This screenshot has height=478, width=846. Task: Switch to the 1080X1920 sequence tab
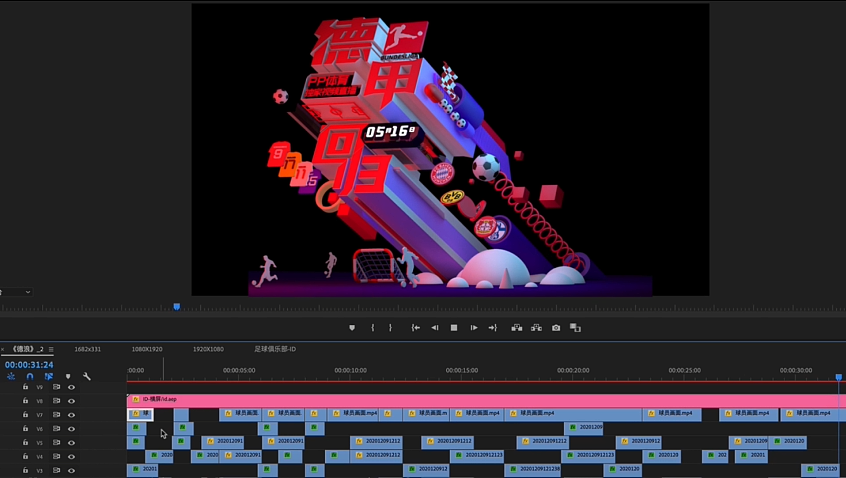pos(147,349)
